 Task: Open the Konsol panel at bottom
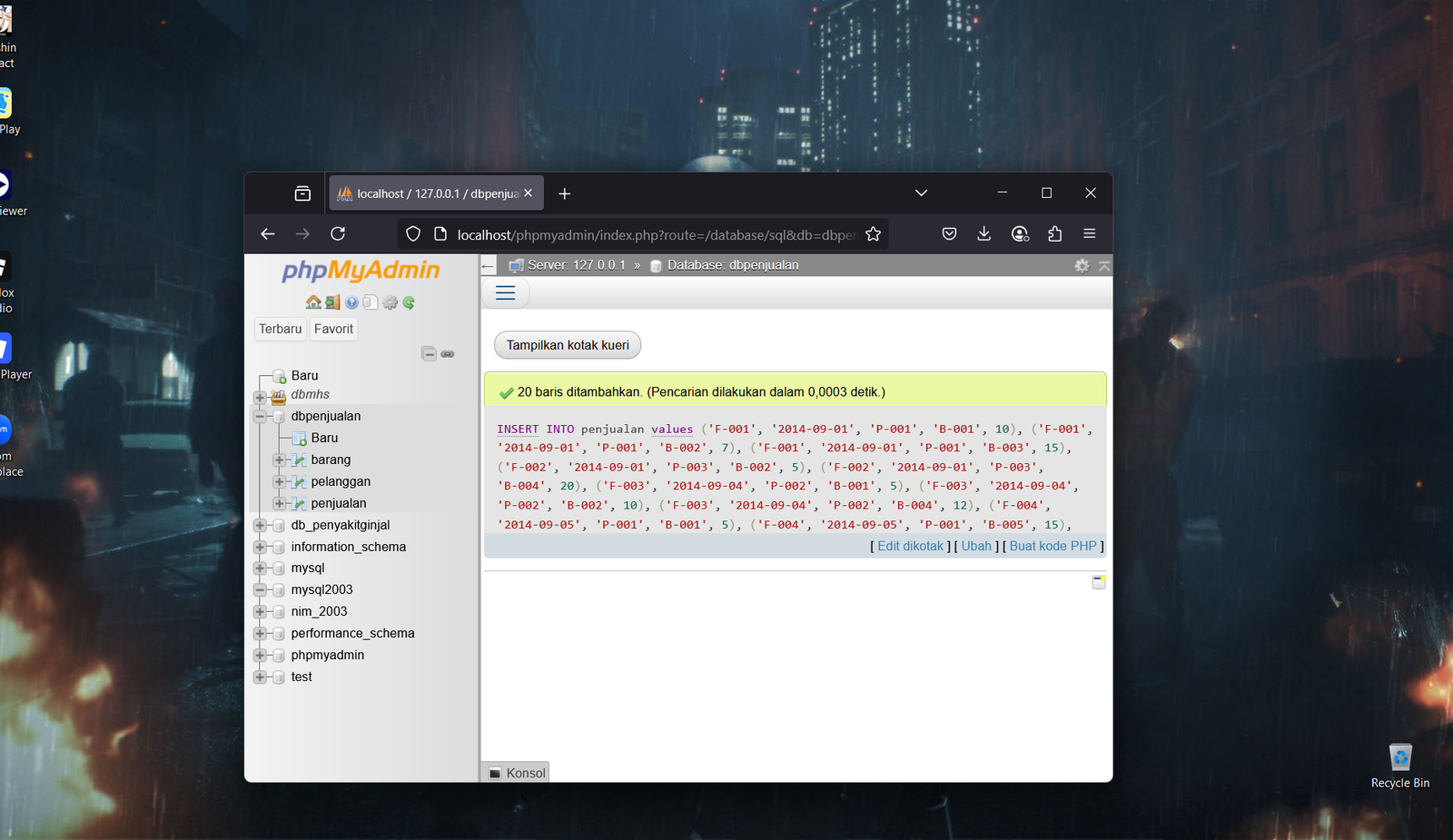click(x=517, y=773)
